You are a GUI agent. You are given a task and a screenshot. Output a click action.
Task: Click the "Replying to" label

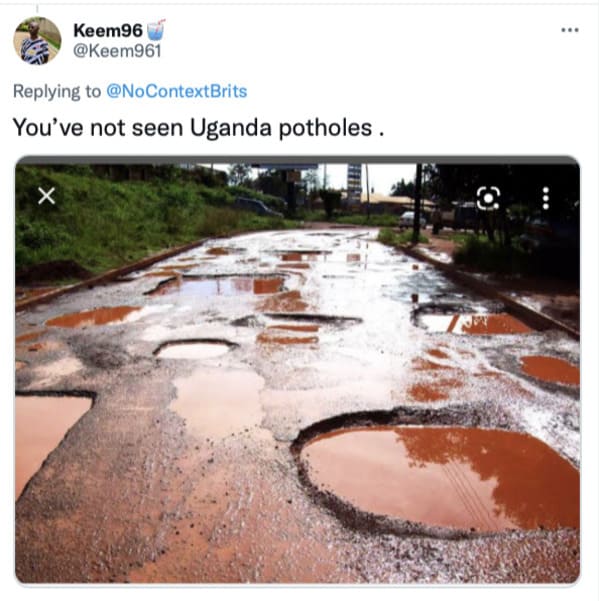[x=57, y=91]
